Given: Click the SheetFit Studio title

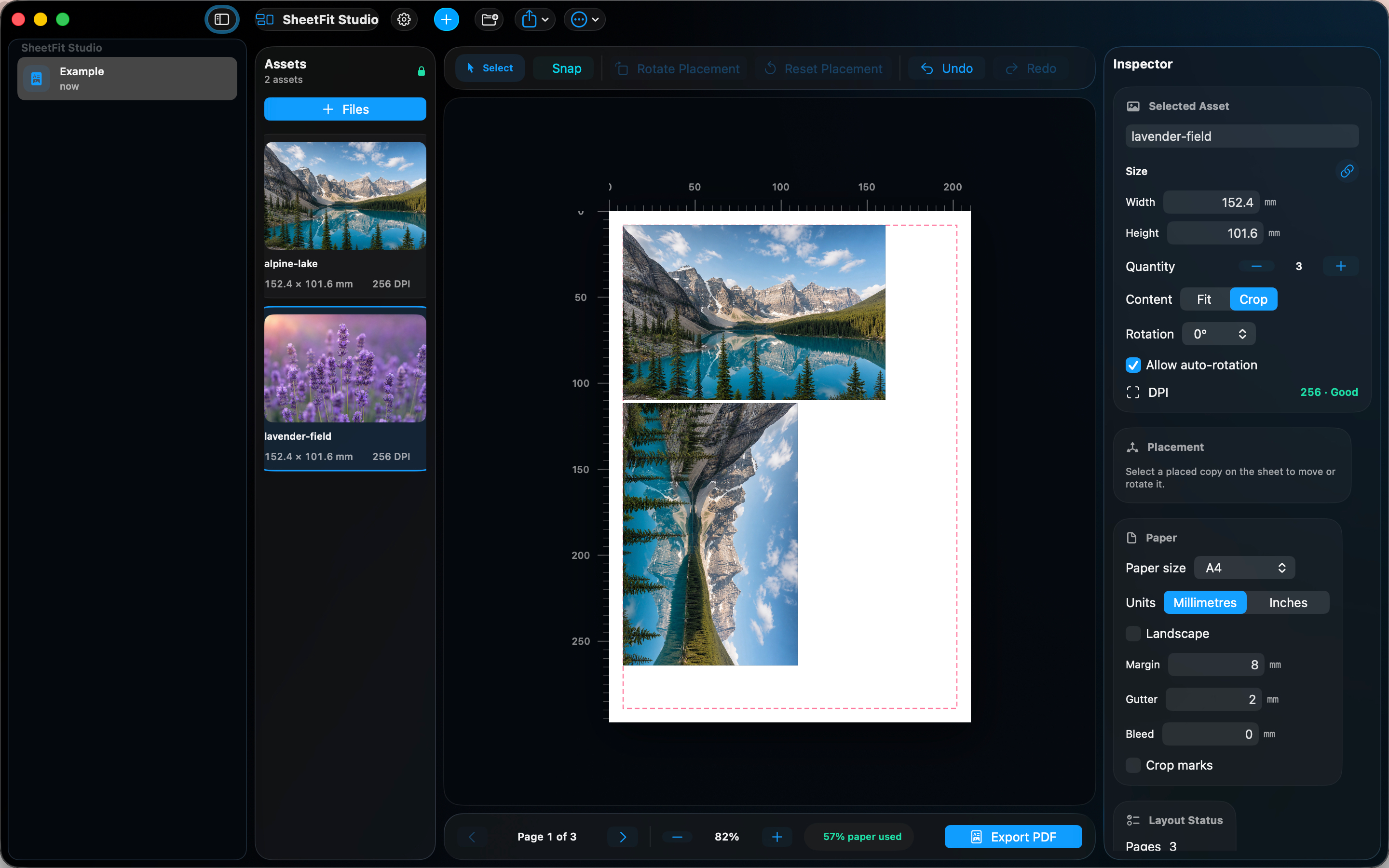Looking at the screenshot, I should tap(330, 19).
